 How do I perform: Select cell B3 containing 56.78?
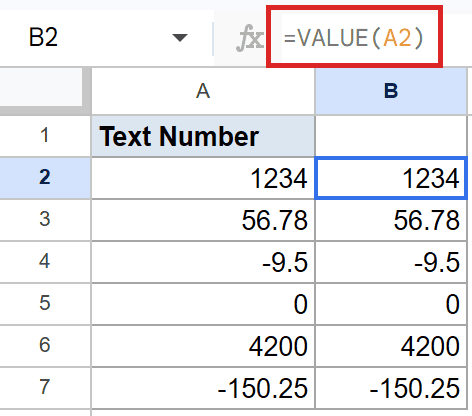point(391,220)
